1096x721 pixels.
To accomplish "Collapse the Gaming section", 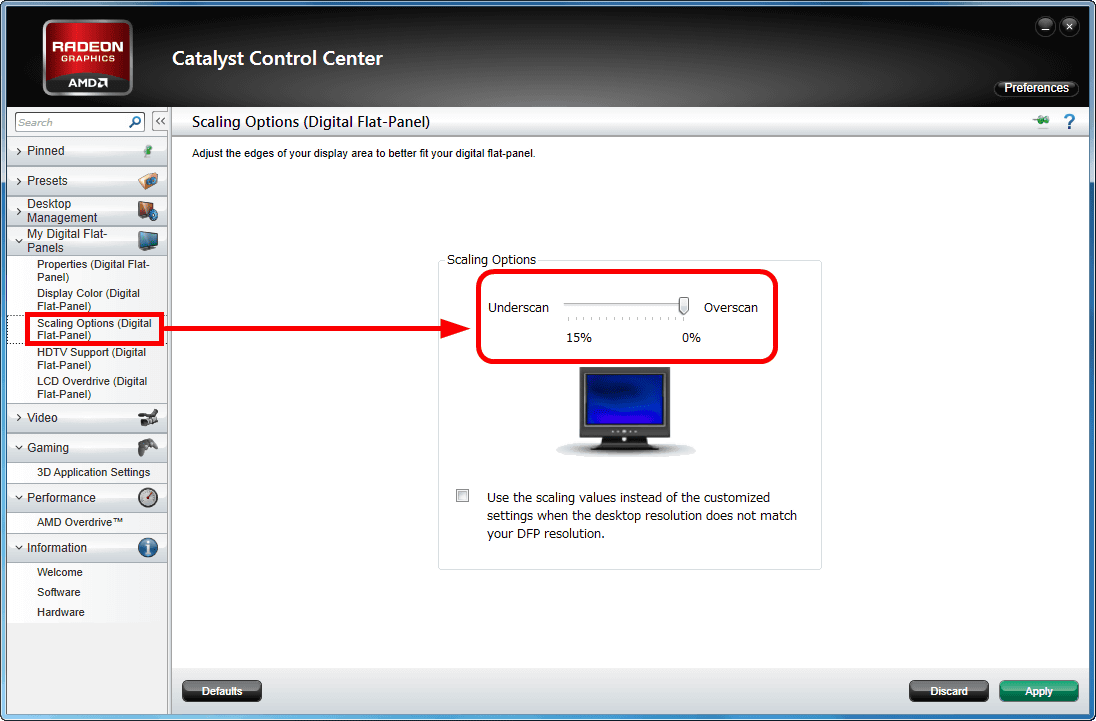I will [x=19, y=448].
